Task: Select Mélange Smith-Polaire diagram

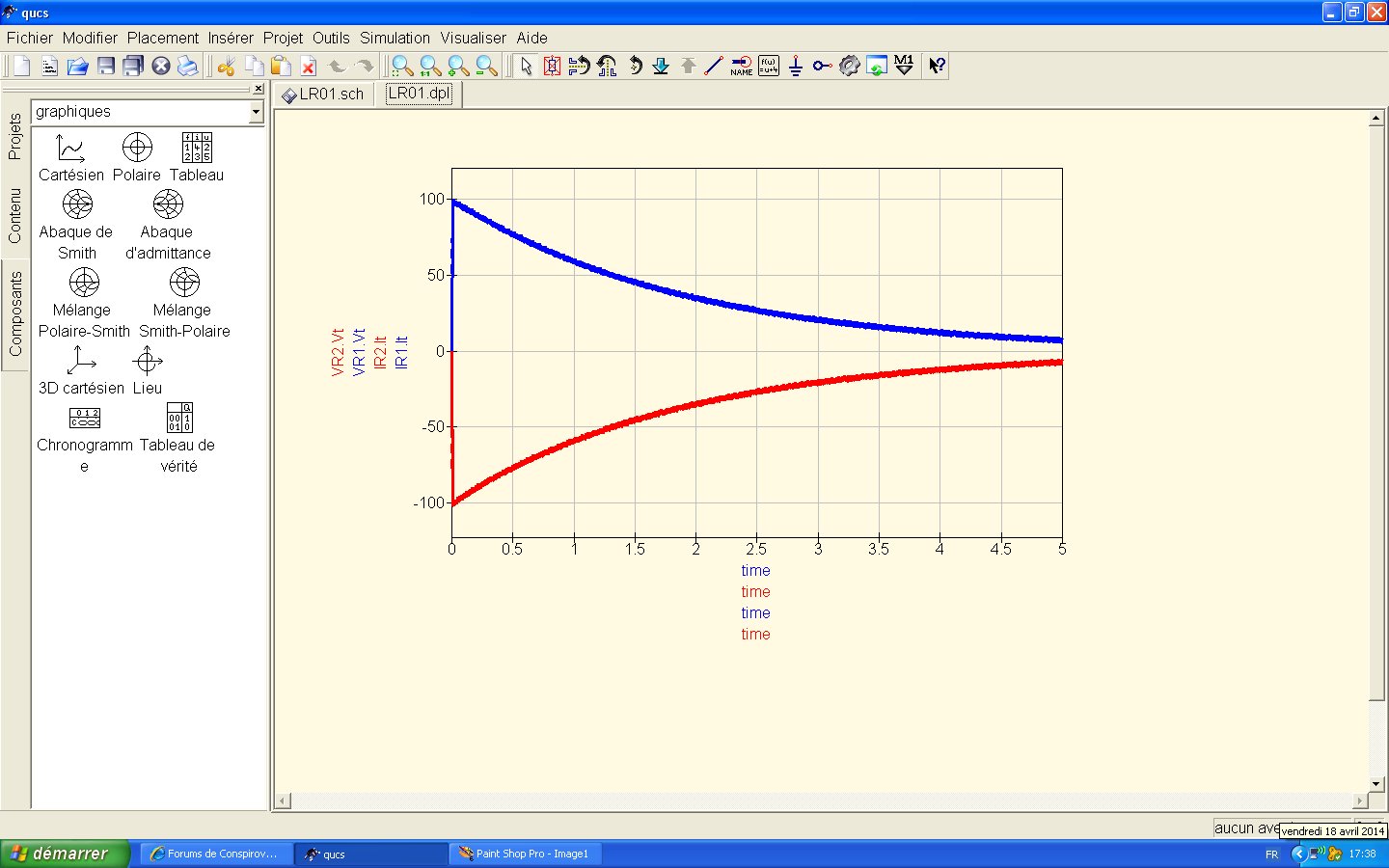Action: click(184, 304)
